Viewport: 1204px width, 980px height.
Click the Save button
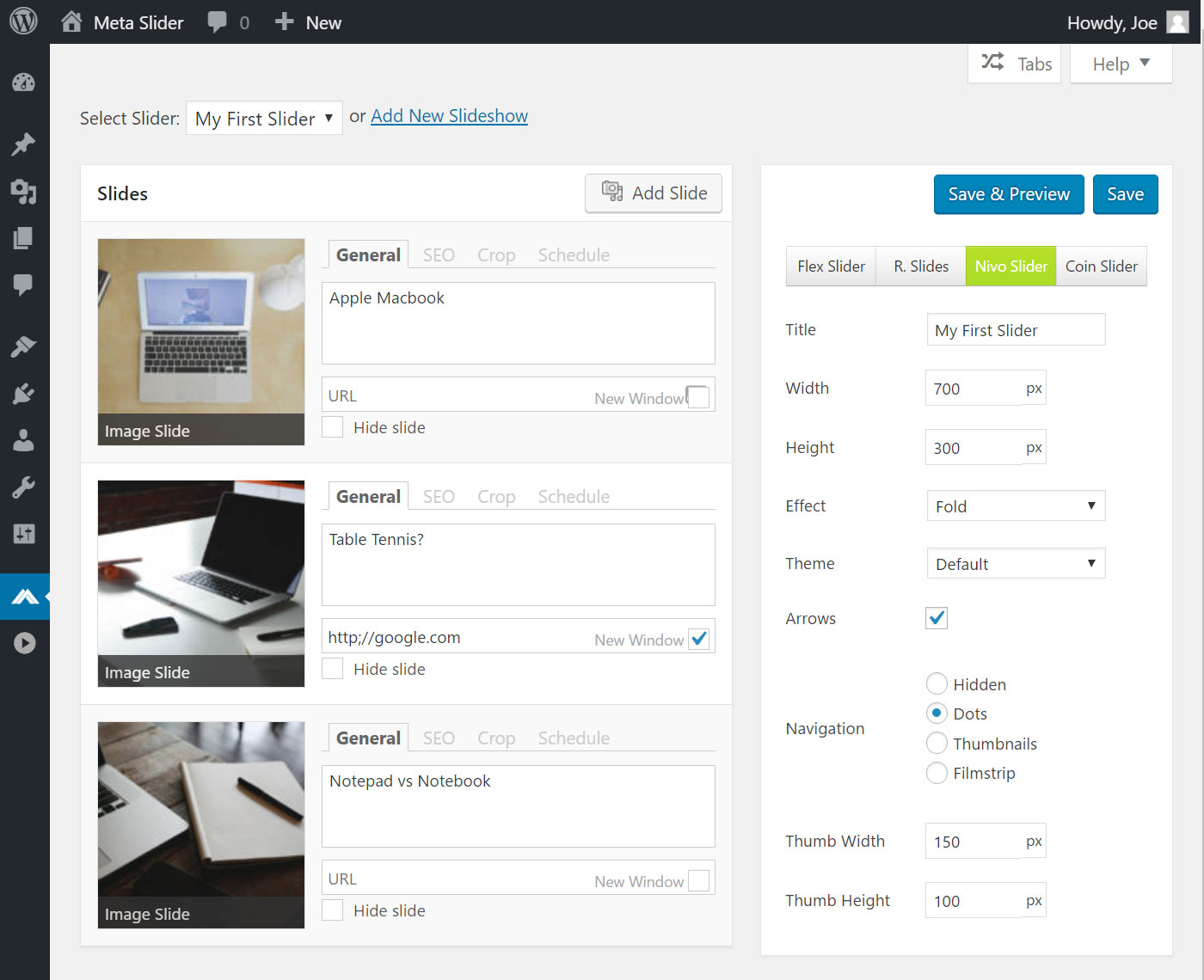click(1125, 194)
